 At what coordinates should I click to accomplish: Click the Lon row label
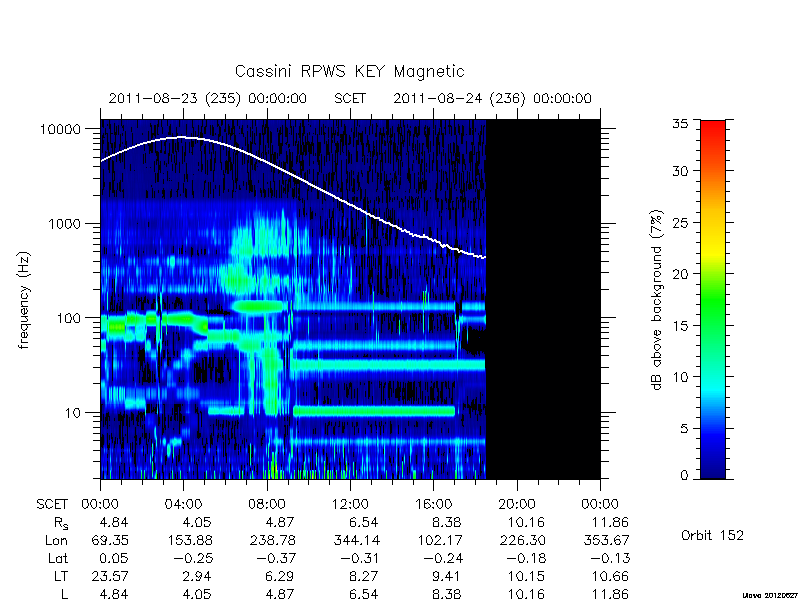57,540
